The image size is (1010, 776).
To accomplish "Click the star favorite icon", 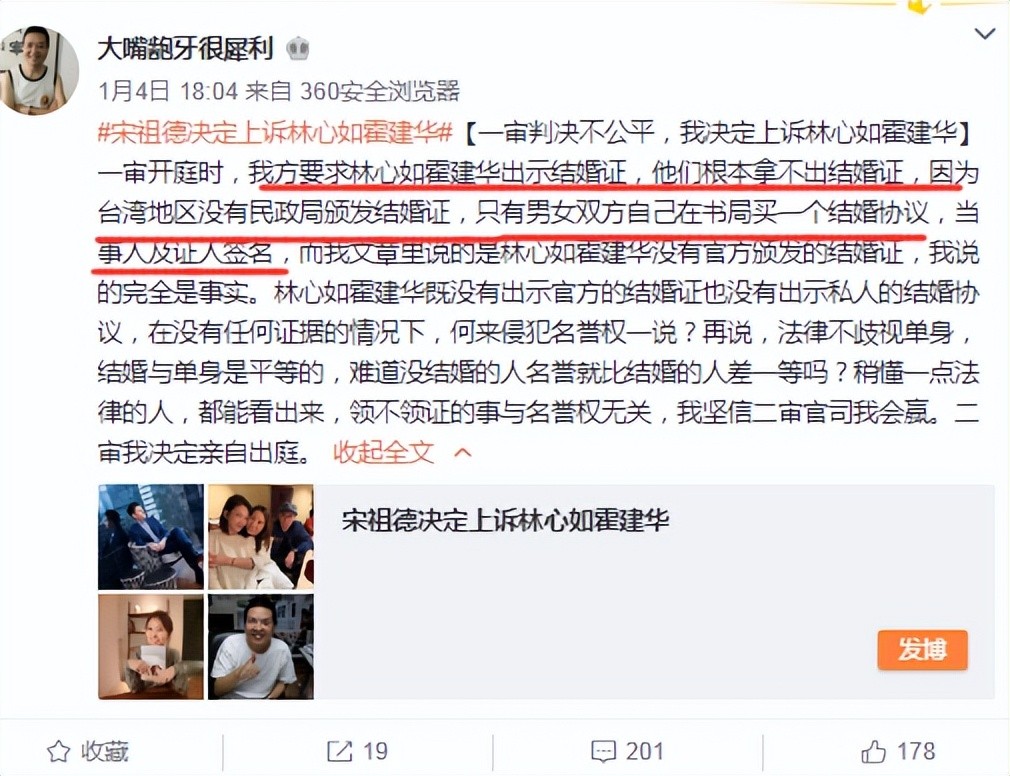I will coord(59,752).
